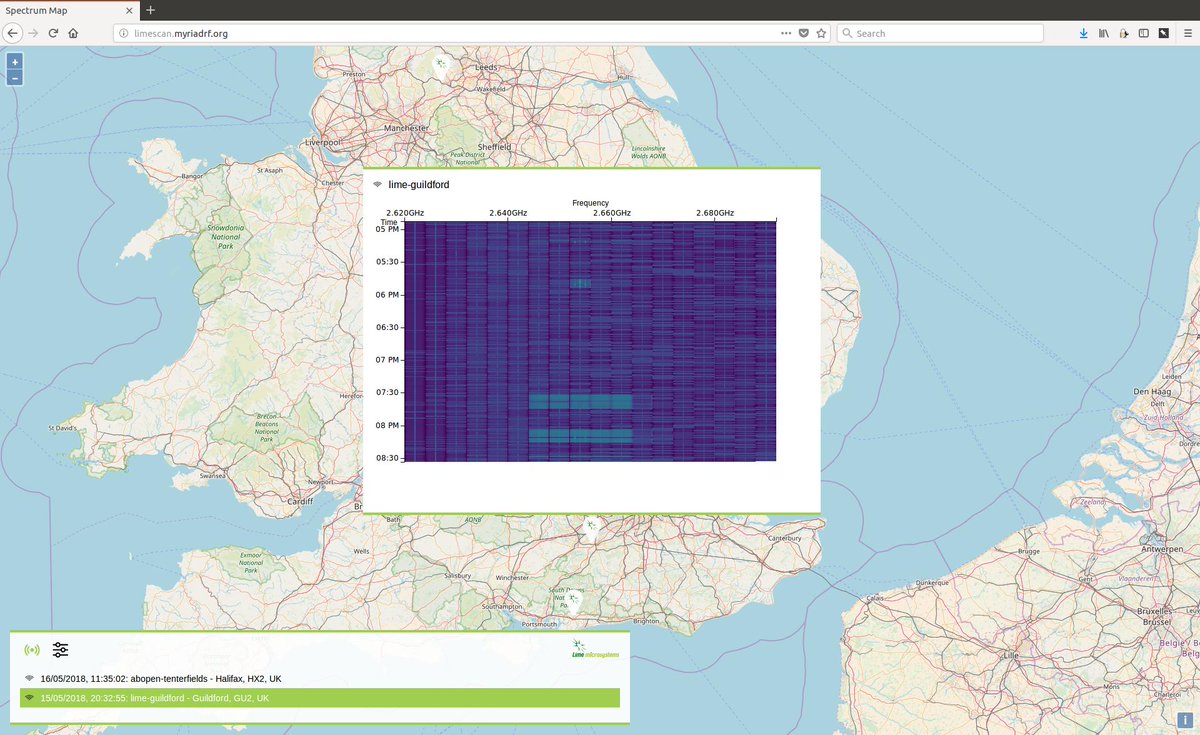
Task: Open the Downloads icon in the browser toolbar
Action: (1083, 32)
